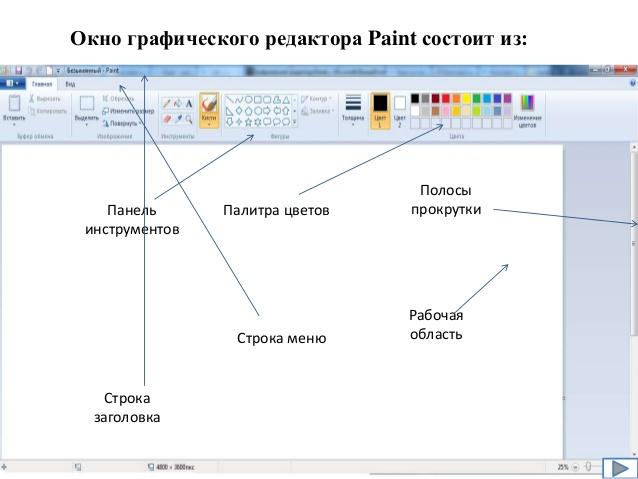The image size is (638, 479).
Task: Click the image size 4800 × 3600 readout
Action: [x=175, y=467]
